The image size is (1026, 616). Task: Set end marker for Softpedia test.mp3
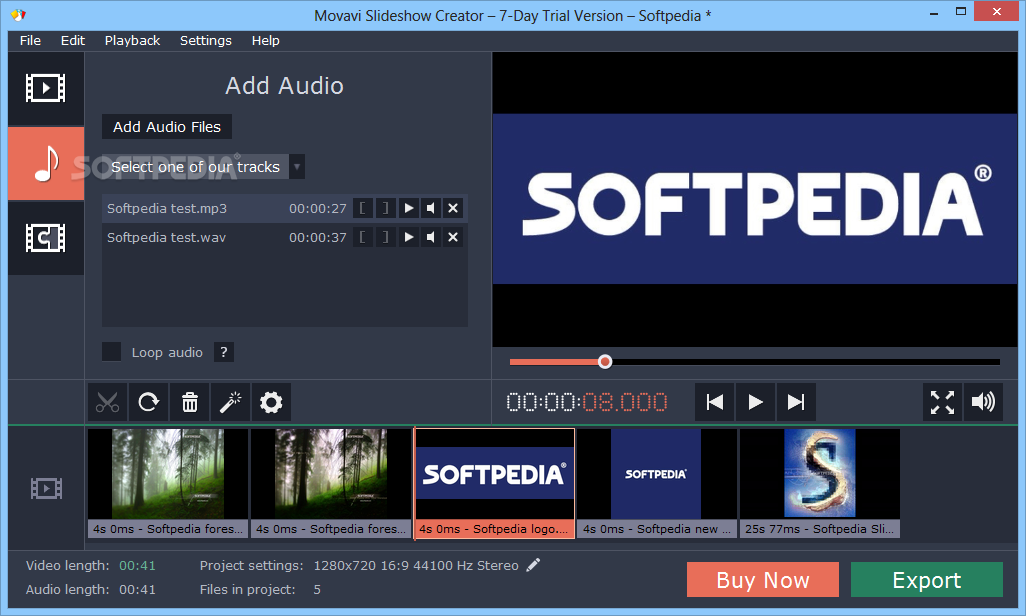point(385,208)
